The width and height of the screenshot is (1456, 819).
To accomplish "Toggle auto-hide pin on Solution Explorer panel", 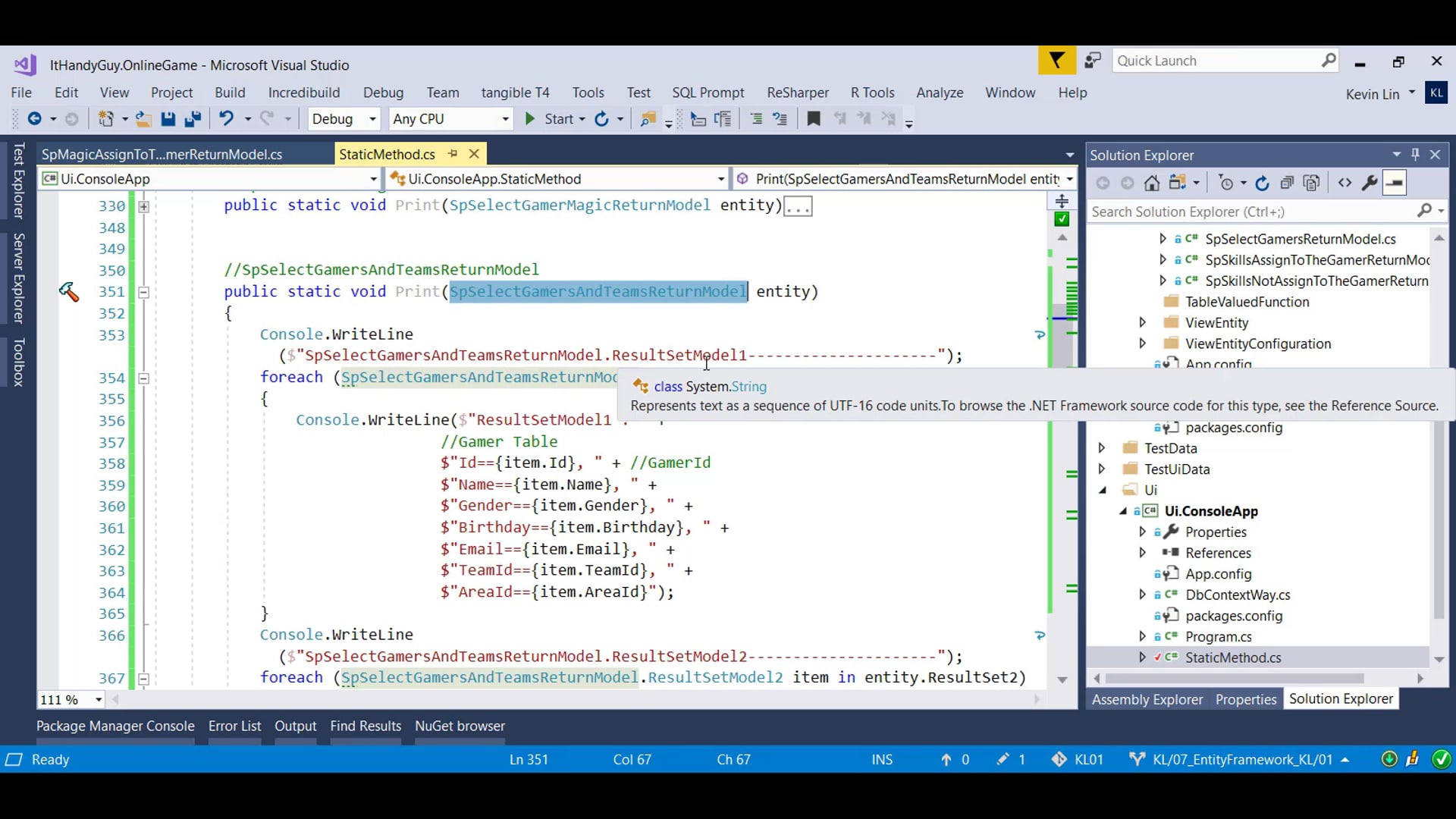I will (x=1415, y=155).
